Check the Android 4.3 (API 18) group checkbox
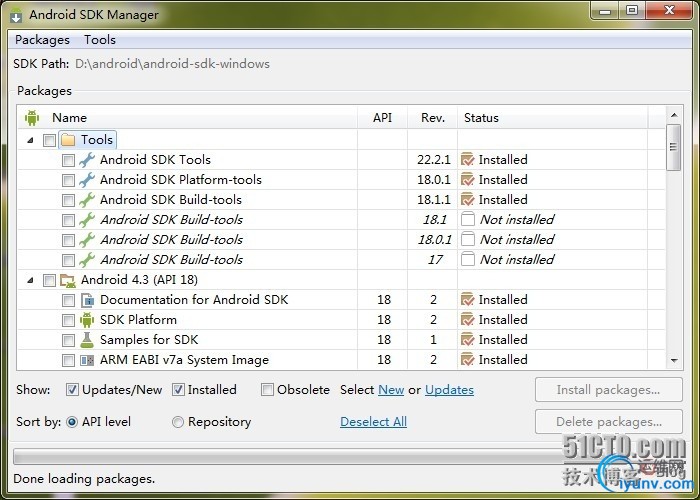The width and height of the screenshot is (700, 500). click(49, 280)
